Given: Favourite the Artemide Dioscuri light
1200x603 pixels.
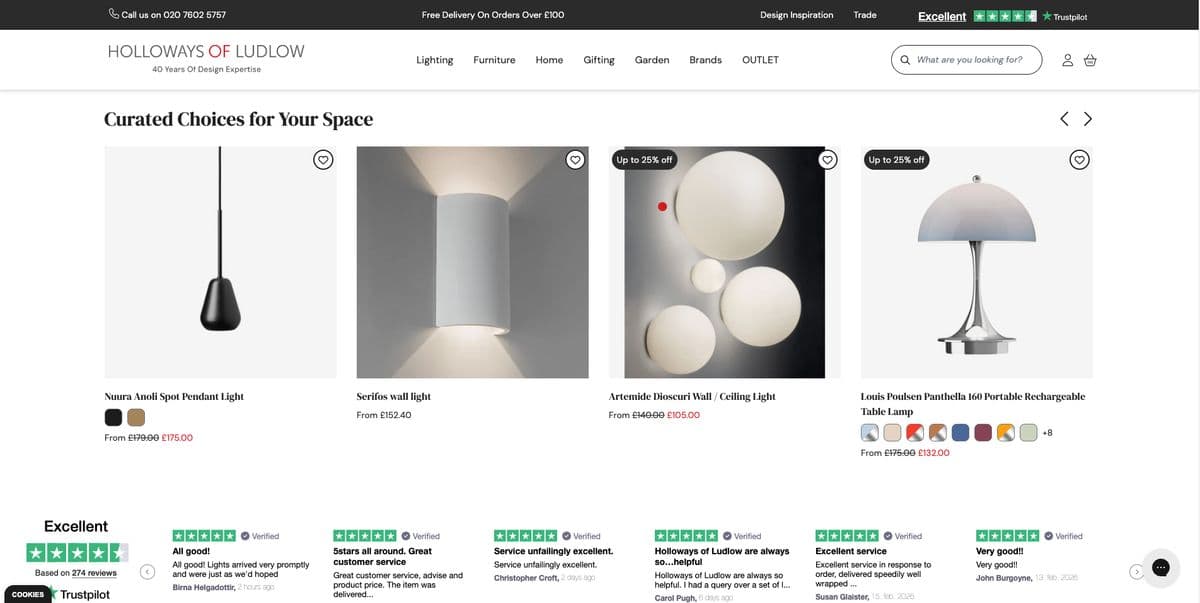Looking at the screenshot, I should point(827,160).
